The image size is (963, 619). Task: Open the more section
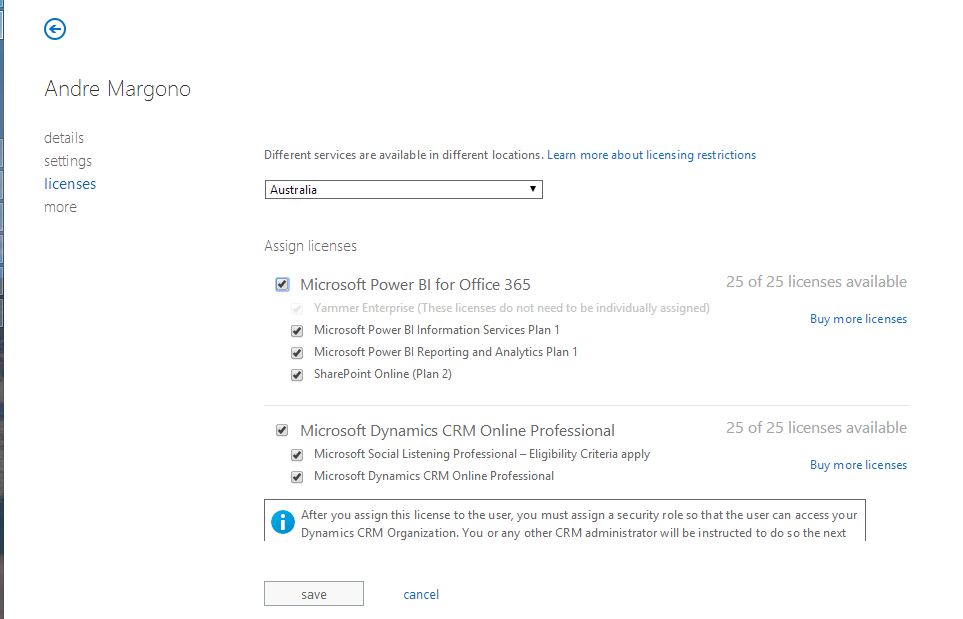point(60,207)
